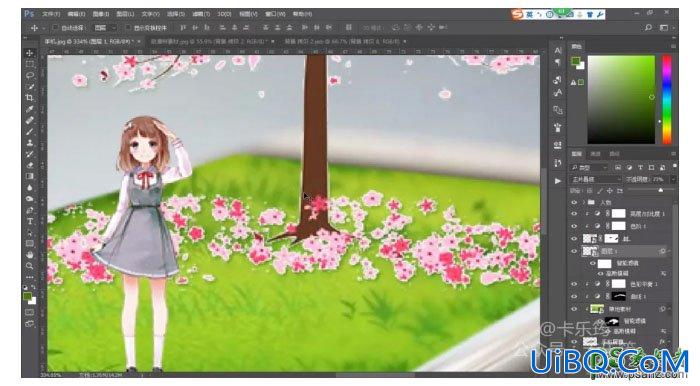Select the Clone Stamp tool

pos(30,143)
